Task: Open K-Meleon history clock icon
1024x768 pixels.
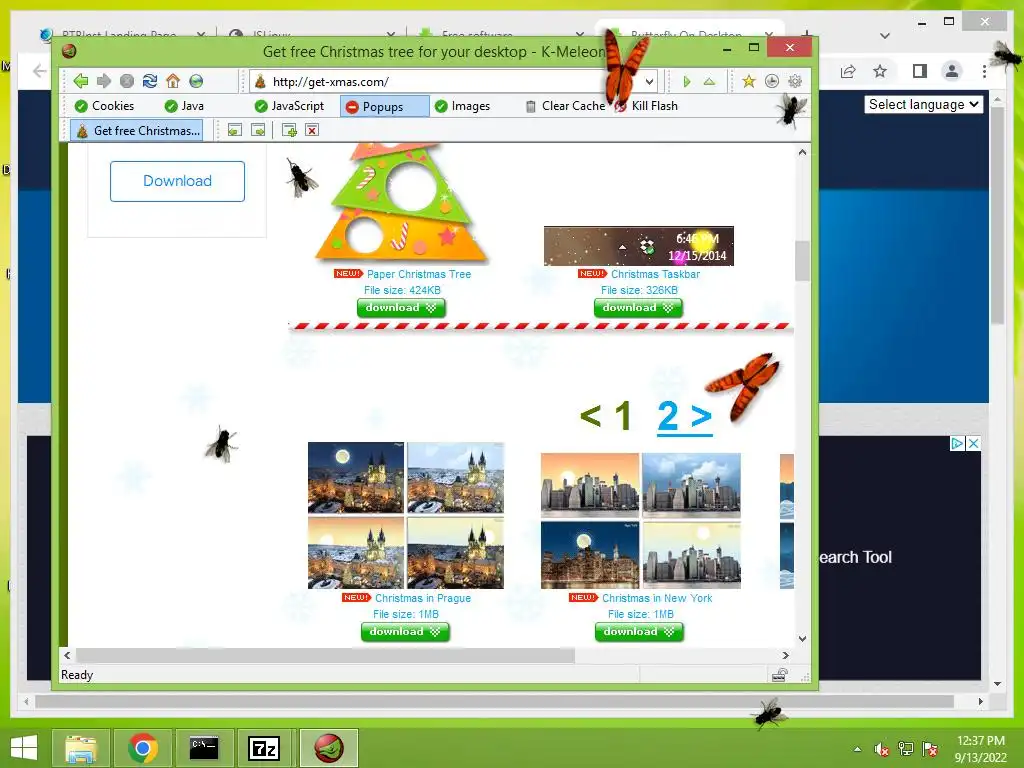Action: click(x=771, y=81)
